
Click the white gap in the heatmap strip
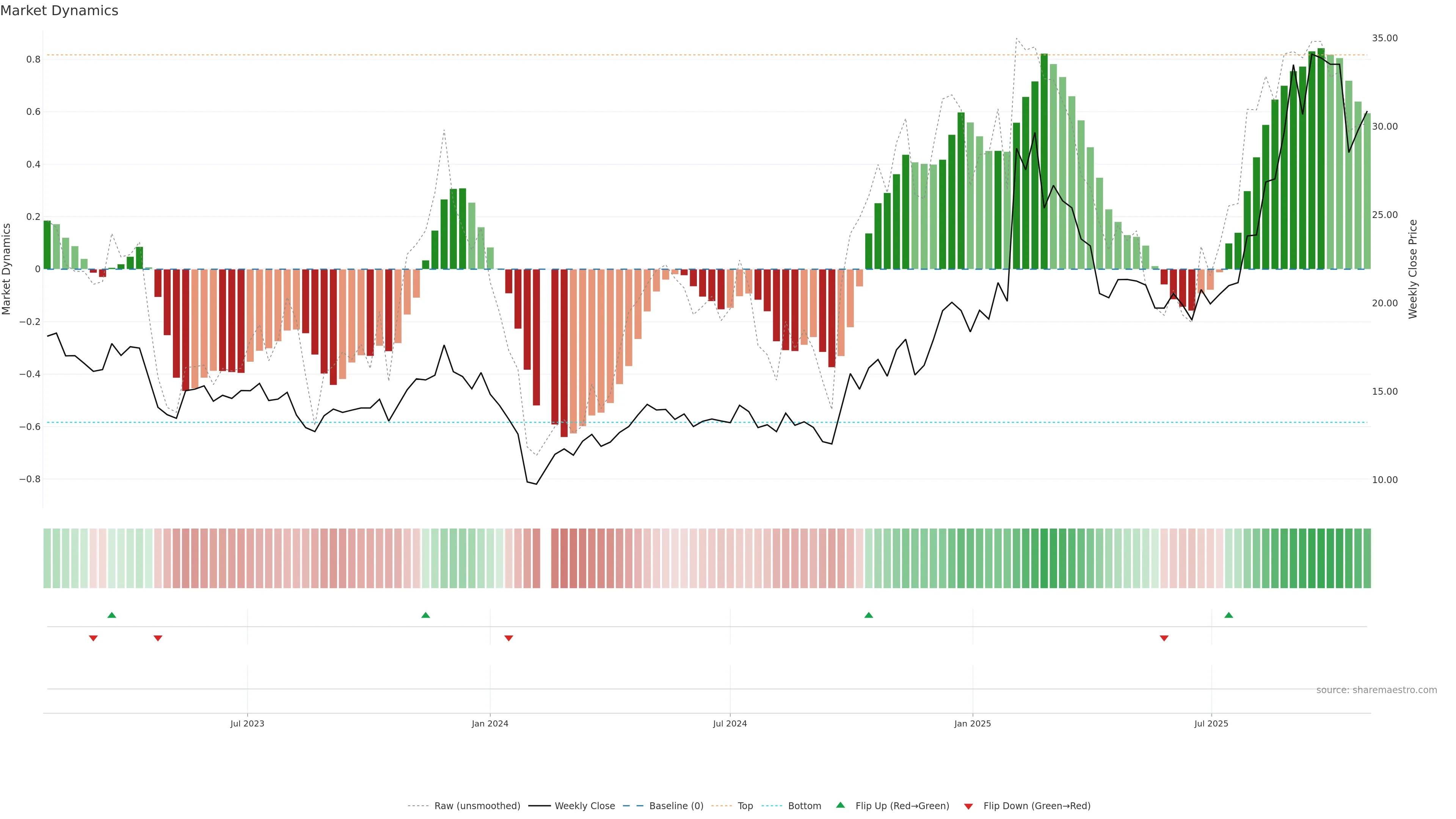pos(546,558)
